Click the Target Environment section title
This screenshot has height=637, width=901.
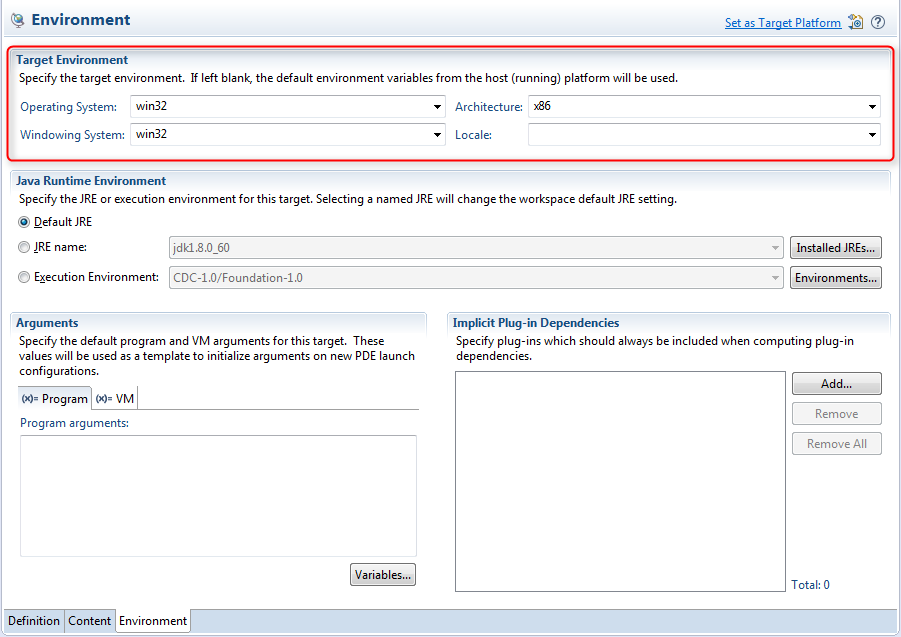[x=72, y=60]
